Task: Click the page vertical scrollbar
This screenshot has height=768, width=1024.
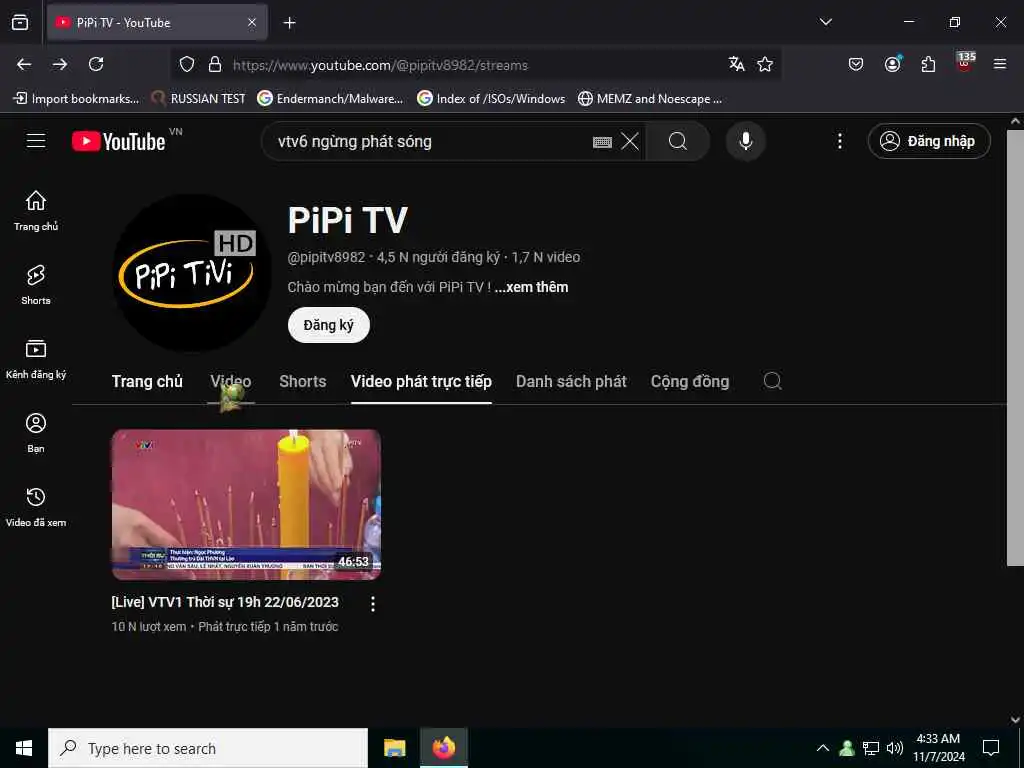Action: 1015,348
